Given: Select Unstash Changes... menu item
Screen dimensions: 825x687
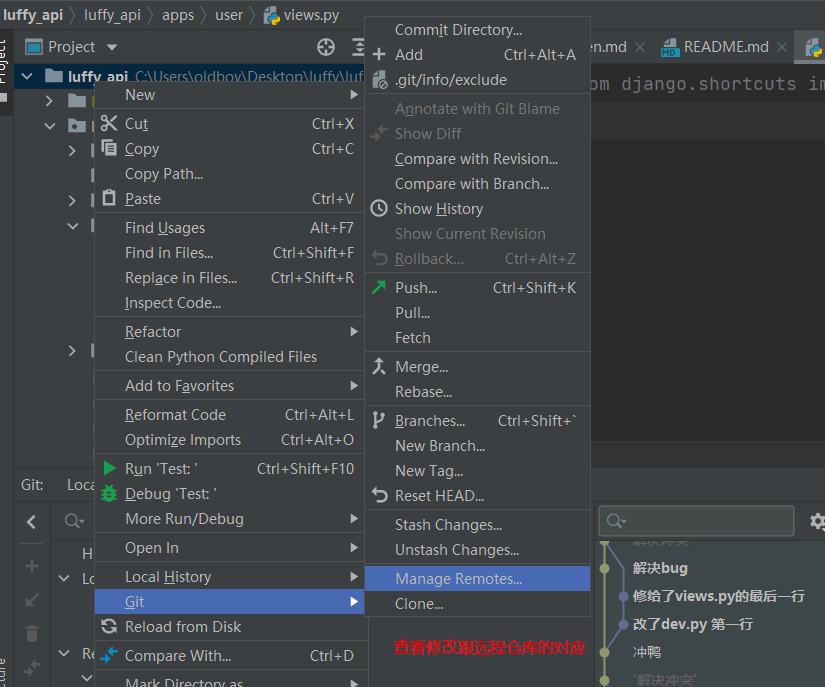Looking at the screenshot, I should point(477,550).
